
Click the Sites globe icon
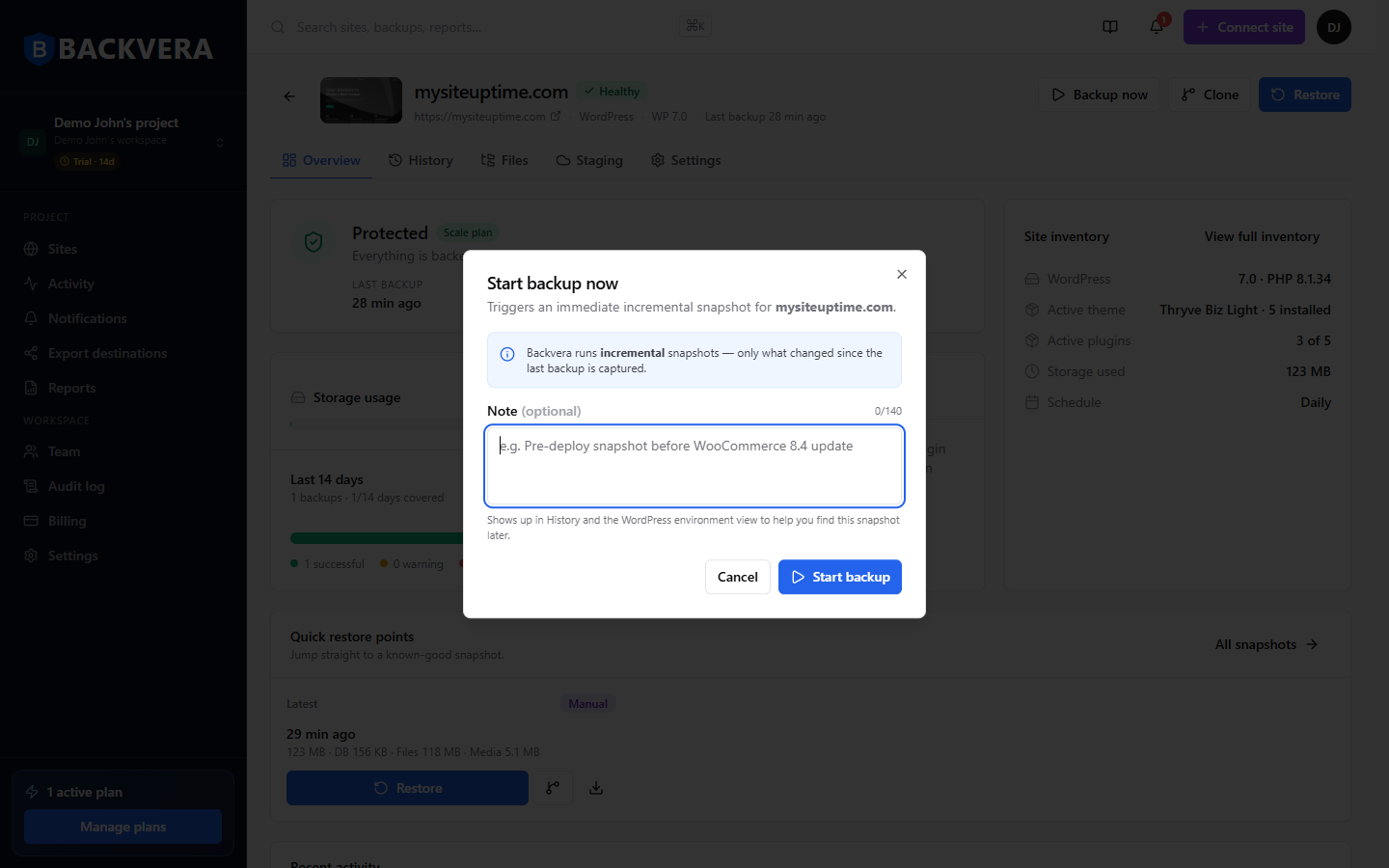31,249
